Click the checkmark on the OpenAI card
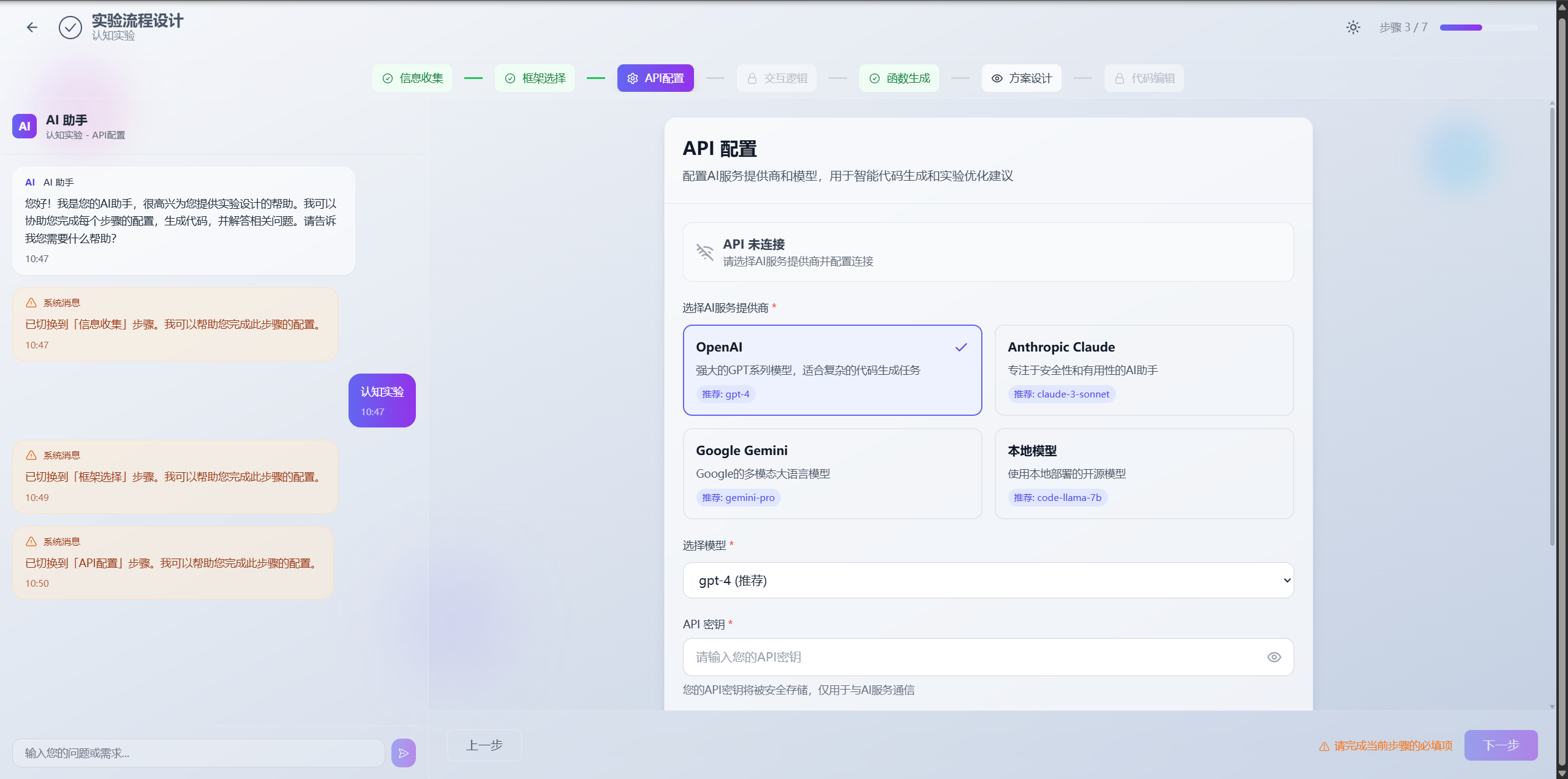The width and height of the screenshot is (1568, 779). pos(961,347)
